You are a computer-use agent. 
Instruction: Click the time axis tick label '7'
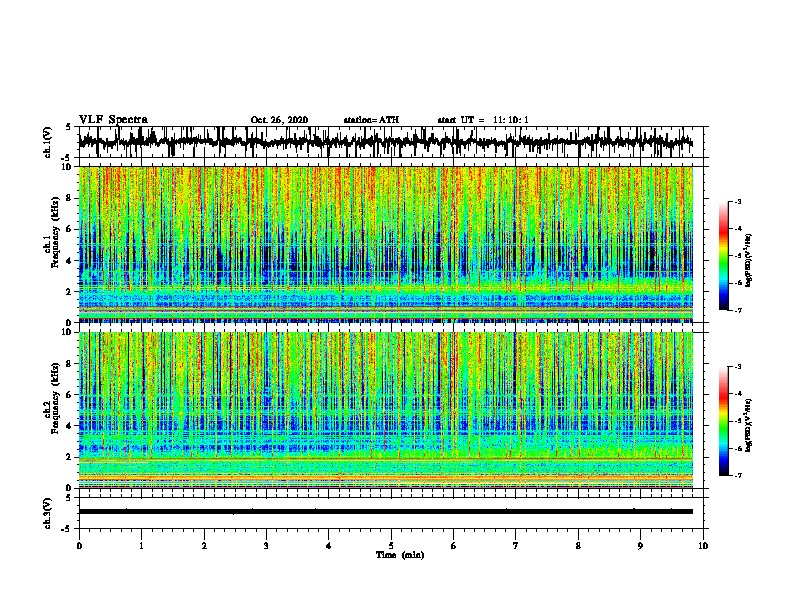click(x=516, y=546)
